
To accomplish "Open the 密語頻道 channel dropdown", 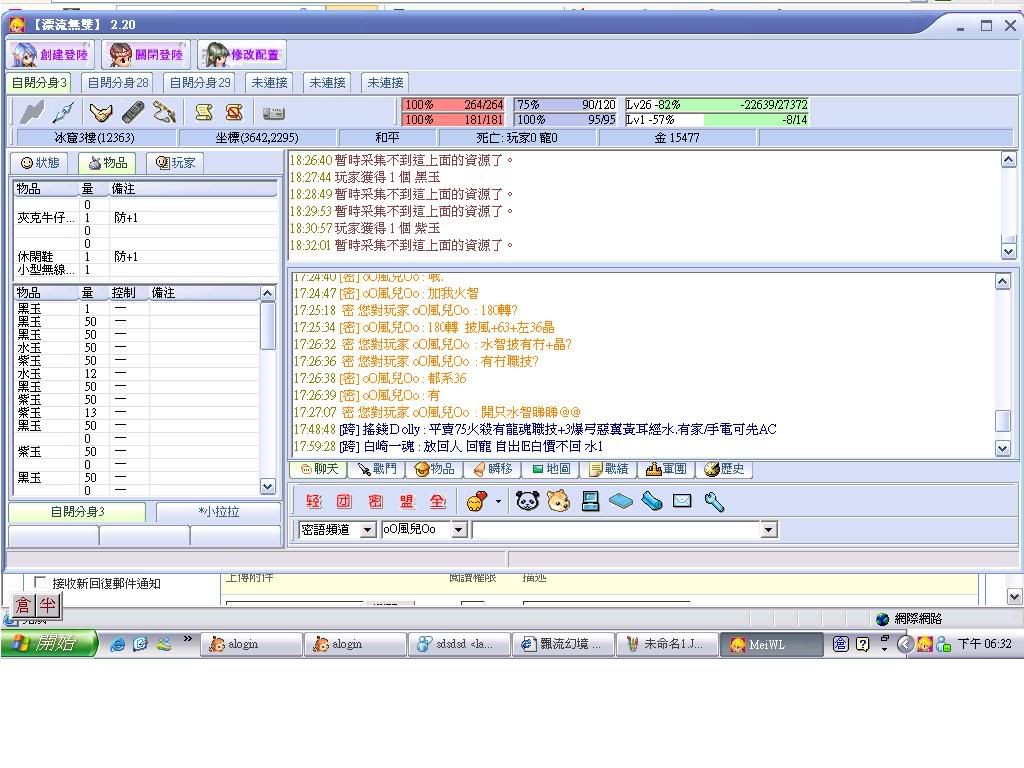I will click(367, 530).
